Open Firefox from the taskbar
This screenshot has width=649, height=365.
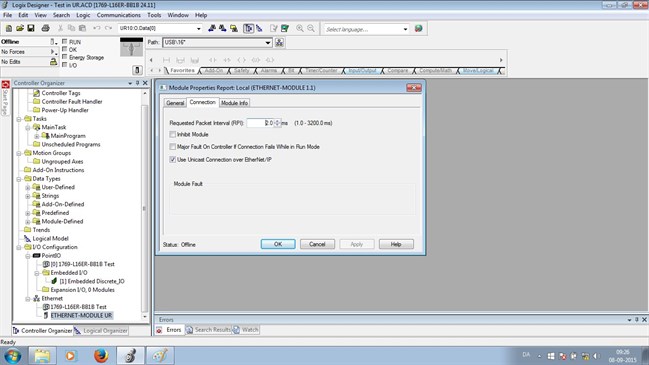101,355
